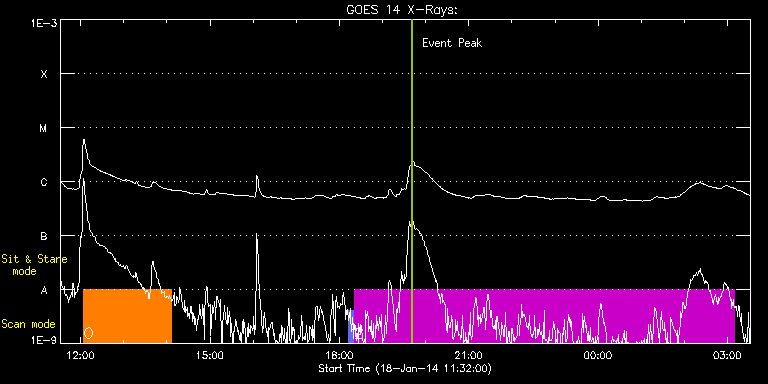Select the magenta scan observation block
768x384 pixels.
(x=544, y=316)
